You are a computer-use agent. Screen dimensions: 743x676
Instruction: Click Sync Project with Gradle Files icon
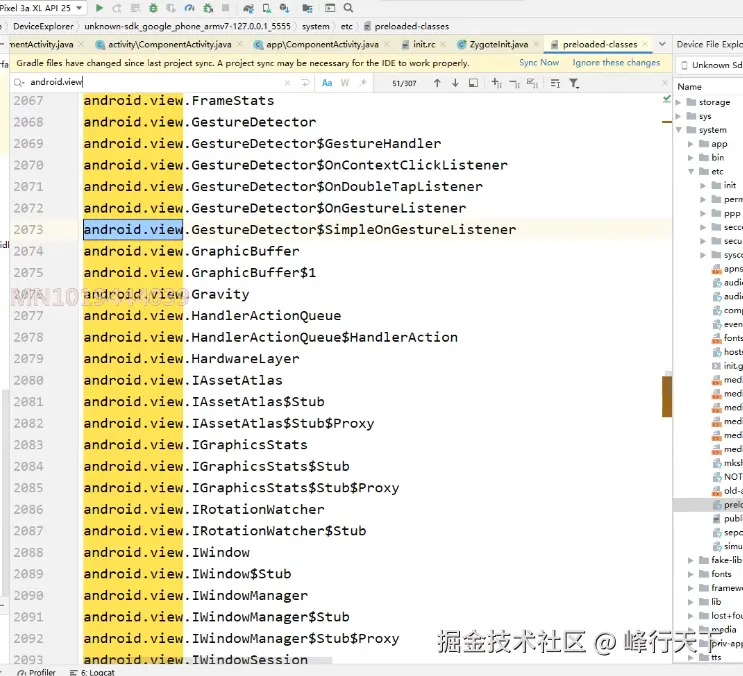point(248,8)
